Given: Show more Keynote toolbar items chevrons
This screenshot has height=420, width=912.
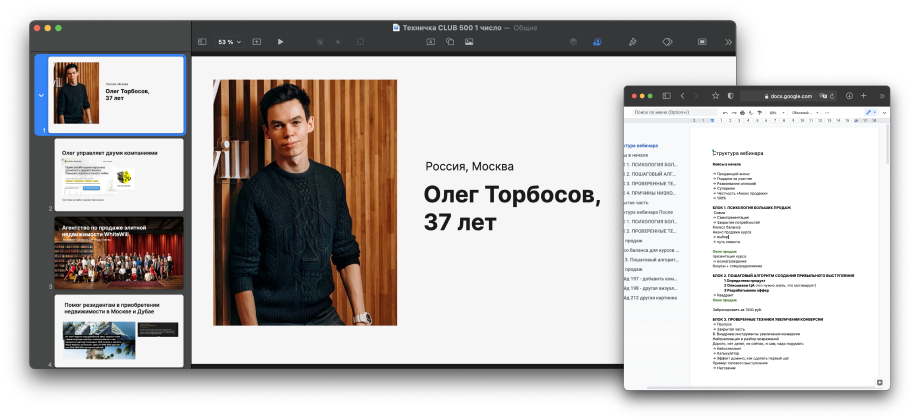Looking at the screenshot, I should tap(728, 42).
